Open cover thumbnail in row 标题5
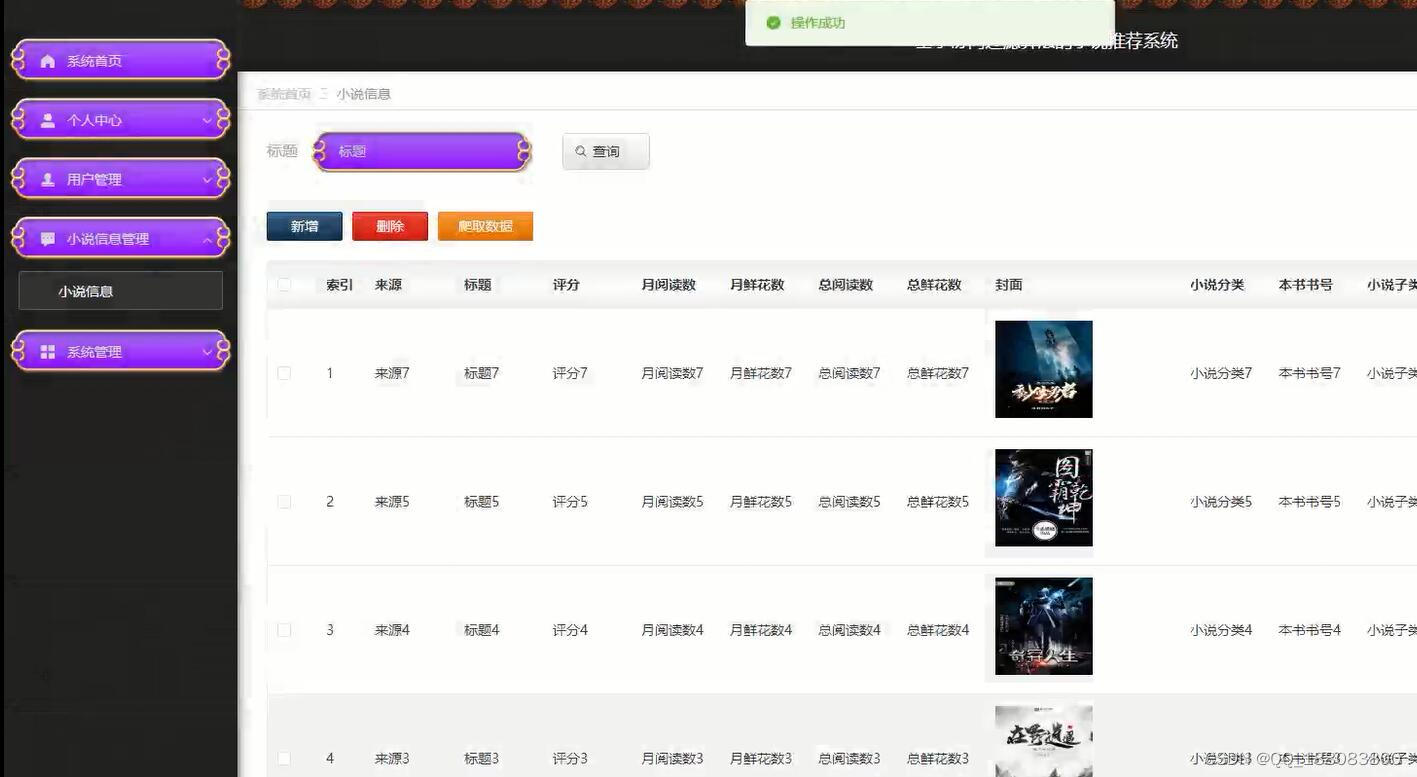The image size is (1417, 777). point(1044,498)
